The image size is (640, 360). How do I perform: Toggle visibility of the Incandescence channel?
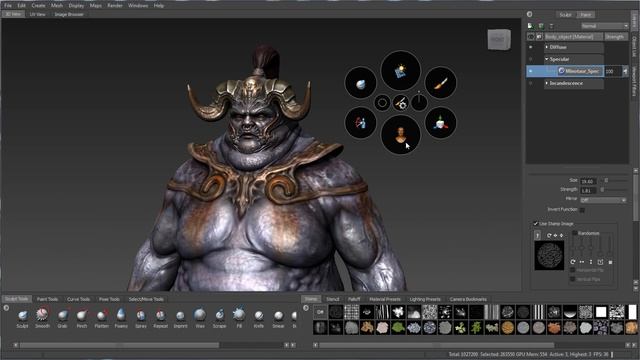point(531,83)
